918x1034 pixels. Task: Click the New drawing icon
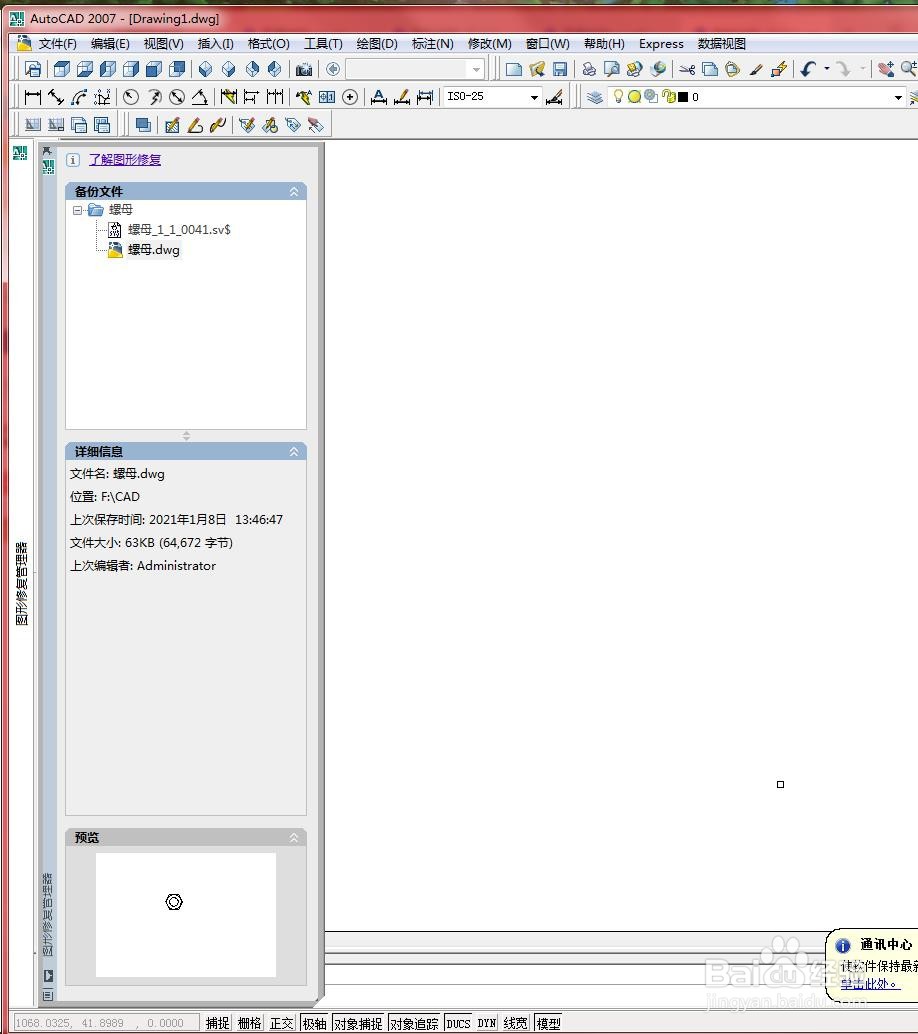click(x=514, y=69)
